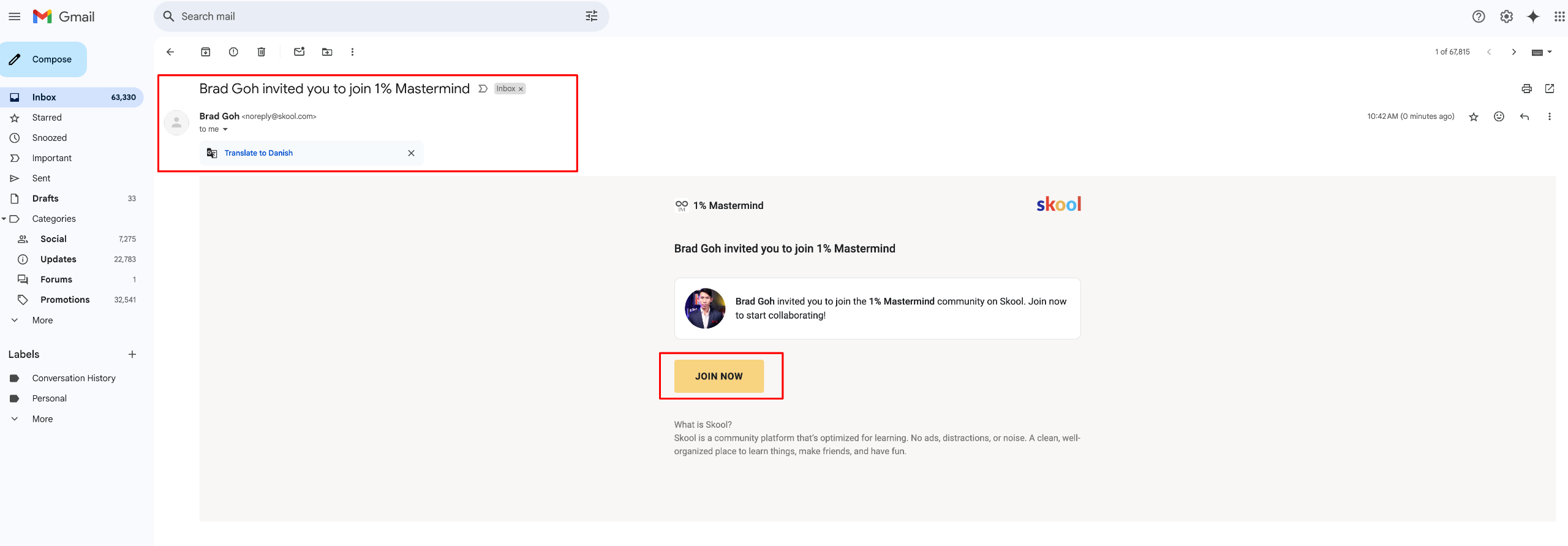This screenshot has height=546, width=1568.
Task: Open search options filter icon
Action: [x=591, y=17]
